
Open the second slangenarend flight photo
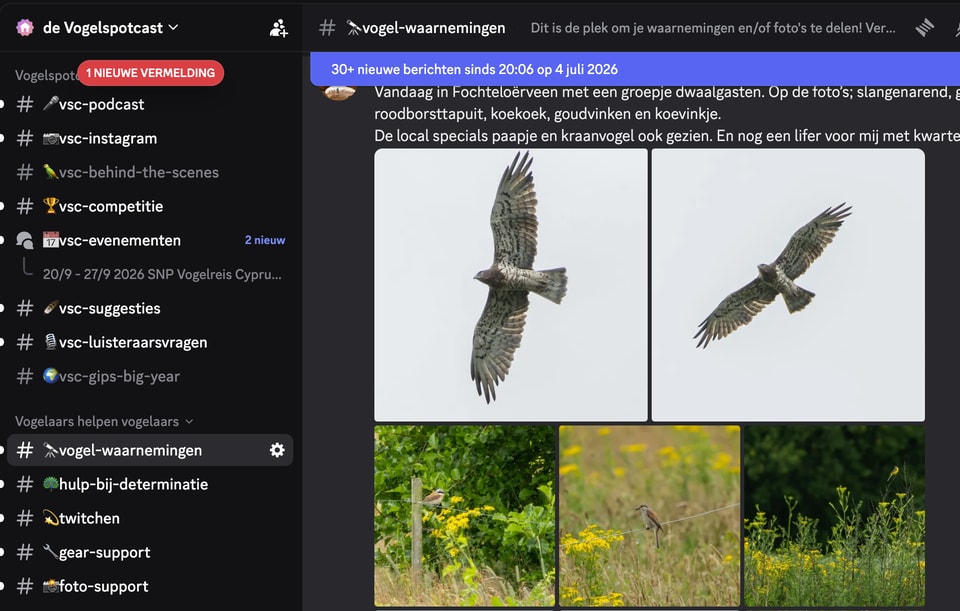pyautogui.click(x=788, y=285)
